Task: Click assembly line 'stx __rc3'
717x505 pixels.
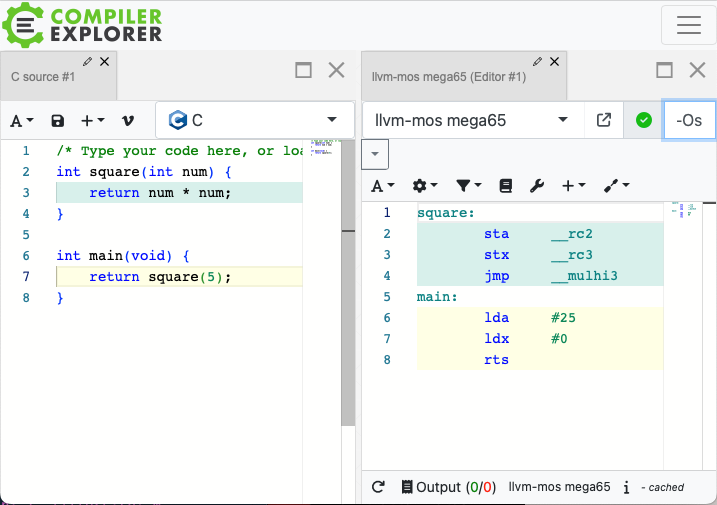Action: point(538,255)
